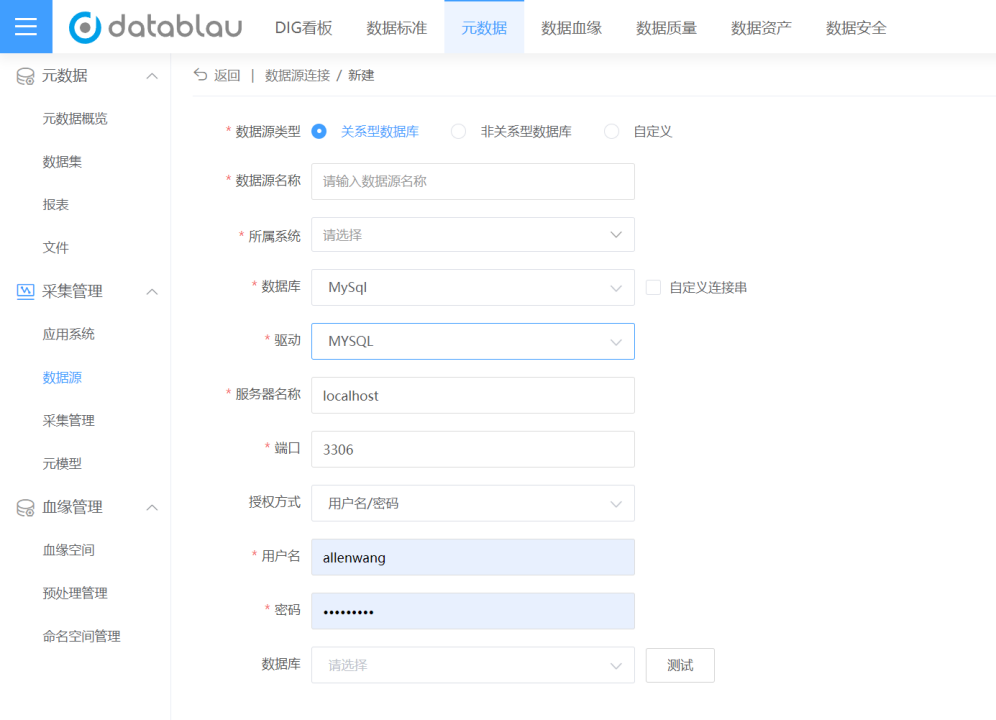Open the bottom 数据库 请选择 dropdown

click(473, 665)
